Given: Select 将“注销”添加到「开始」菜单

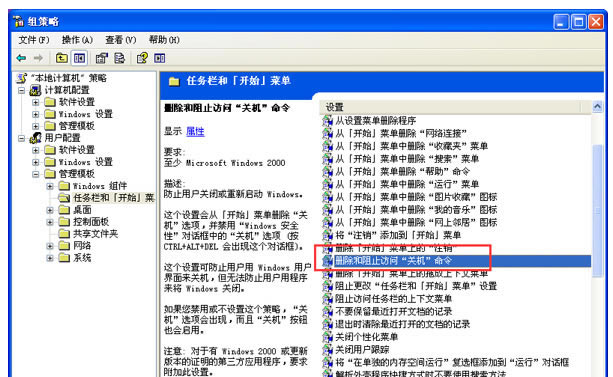Looking at the screenshot, I should (398, 235).
